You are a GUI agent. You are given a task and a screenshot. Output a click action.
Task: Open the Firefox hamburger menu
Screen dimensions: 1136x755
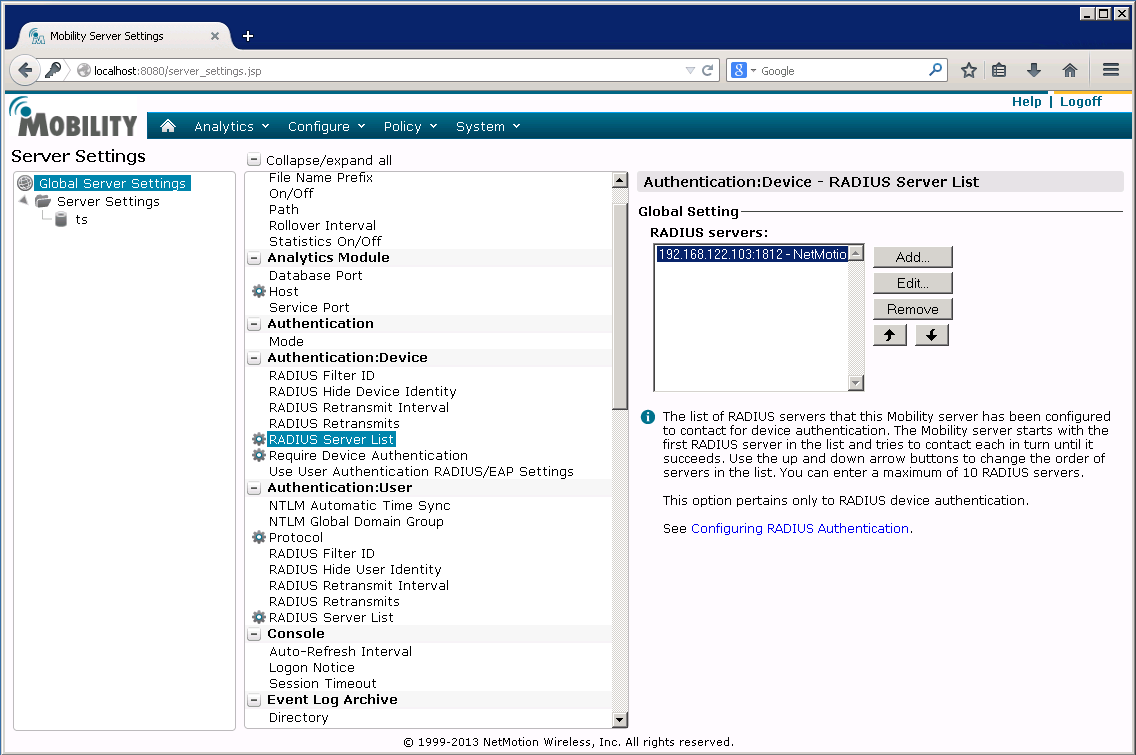(x=1110, y=70)
